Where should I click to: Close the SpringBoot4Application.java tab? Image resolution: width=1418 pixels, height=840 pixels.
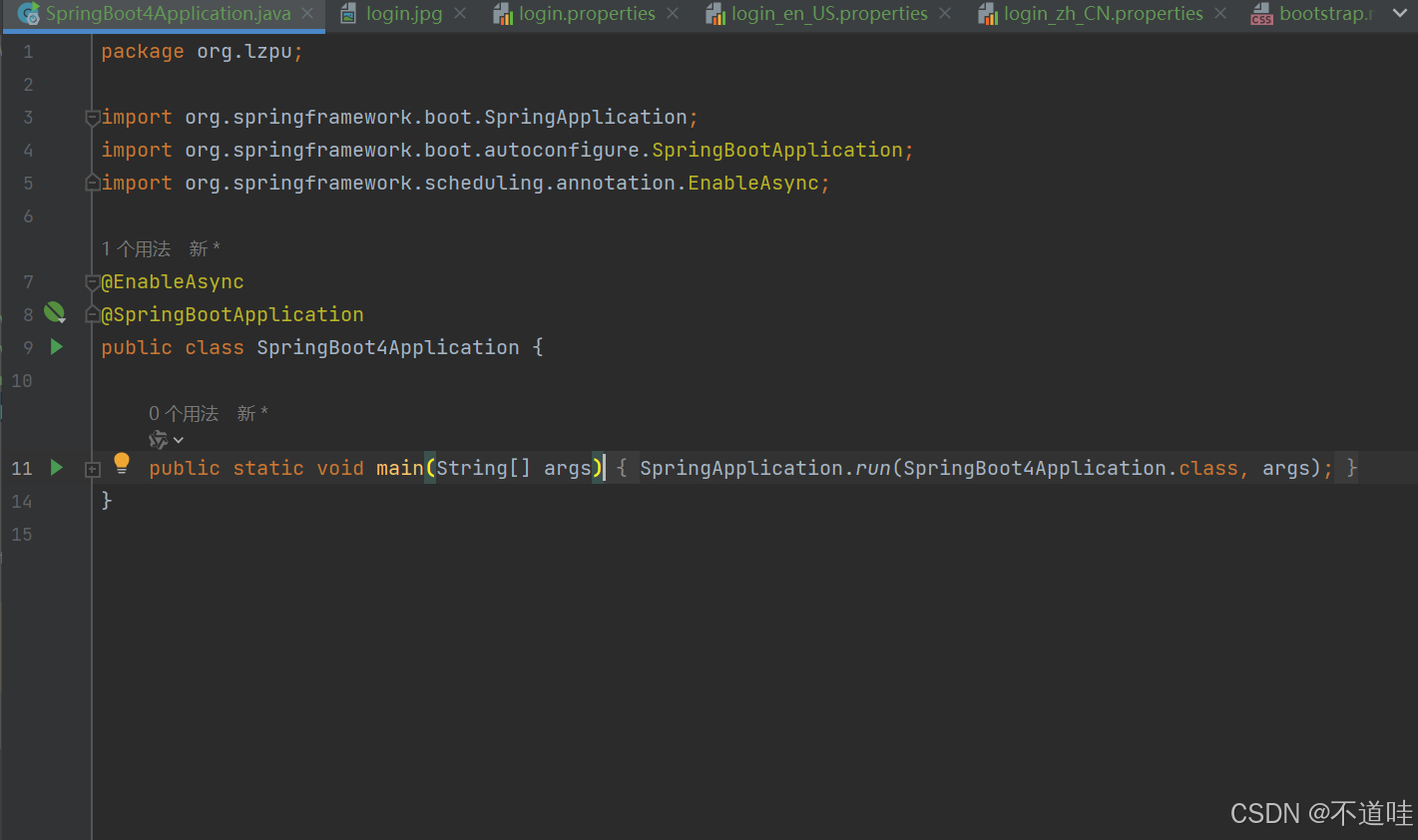click(x=307, y=14)
